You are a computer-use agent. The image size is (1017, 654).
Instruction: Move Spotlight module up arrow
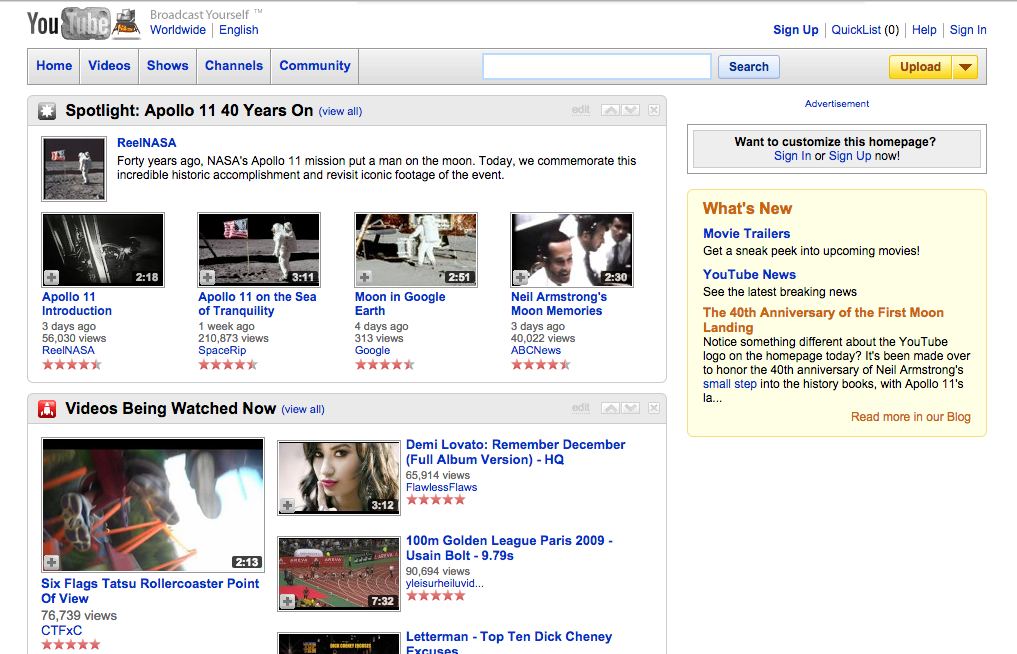(x=610, y=110)
